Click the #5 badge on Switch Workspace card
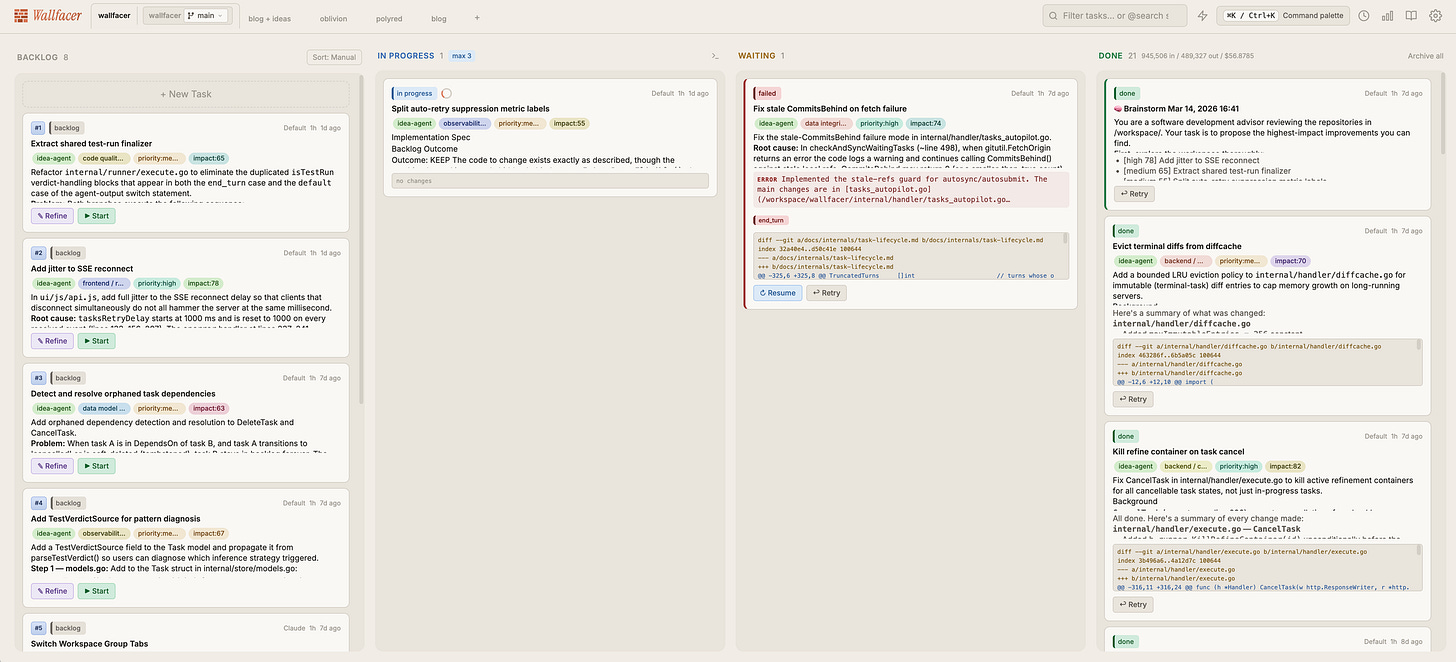 pos(38,628)
